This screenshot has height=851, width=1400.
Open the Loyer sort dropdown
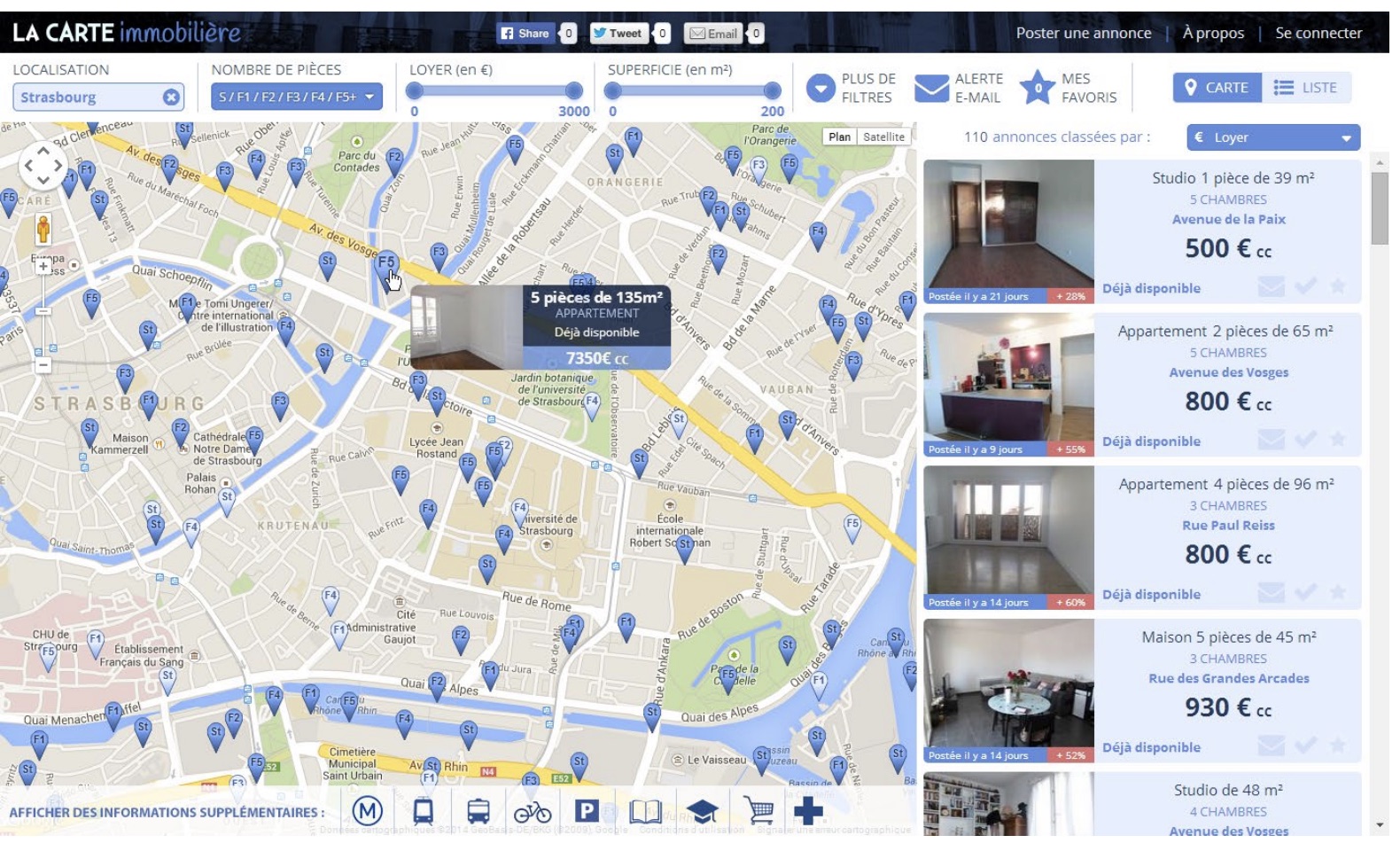[x=1273, y=137]
